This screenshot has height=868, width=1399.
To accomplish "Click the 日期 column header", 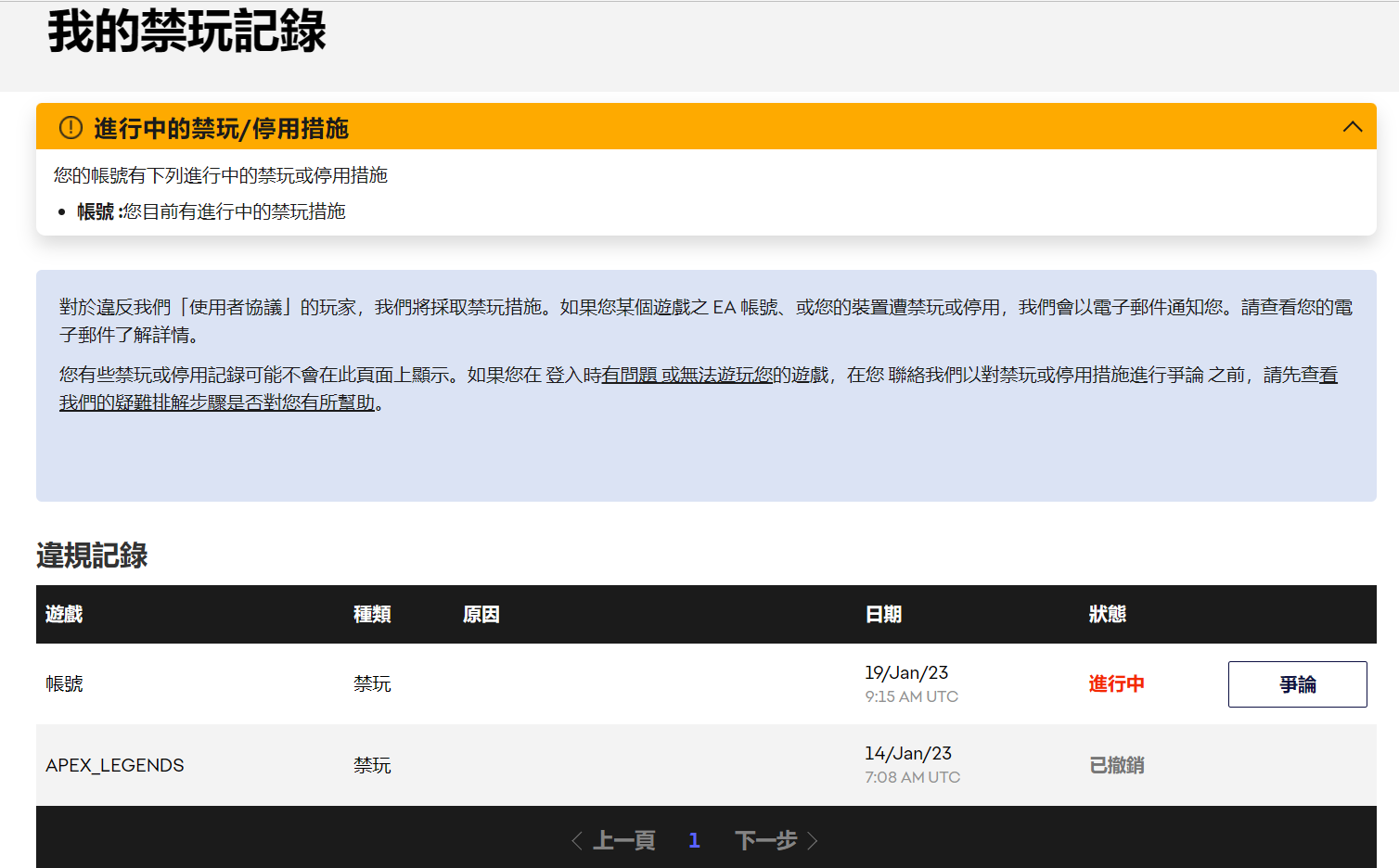I will (x=883, y=614).
